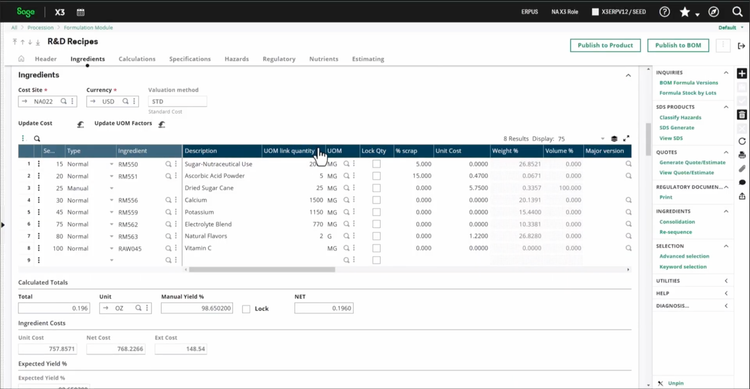Sort by the Unit Cost column header
Image resolution: width=750 pixels, height=389 pixels.
[461, 151]
